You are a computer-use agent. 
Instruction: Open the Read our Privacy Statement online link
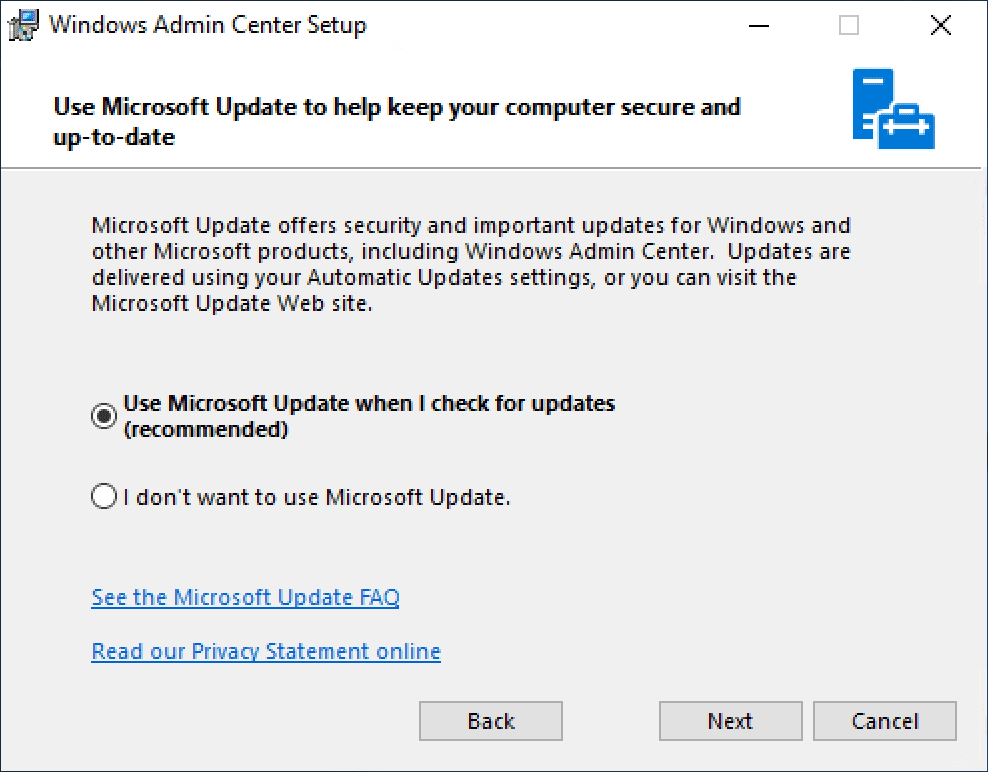266,652
